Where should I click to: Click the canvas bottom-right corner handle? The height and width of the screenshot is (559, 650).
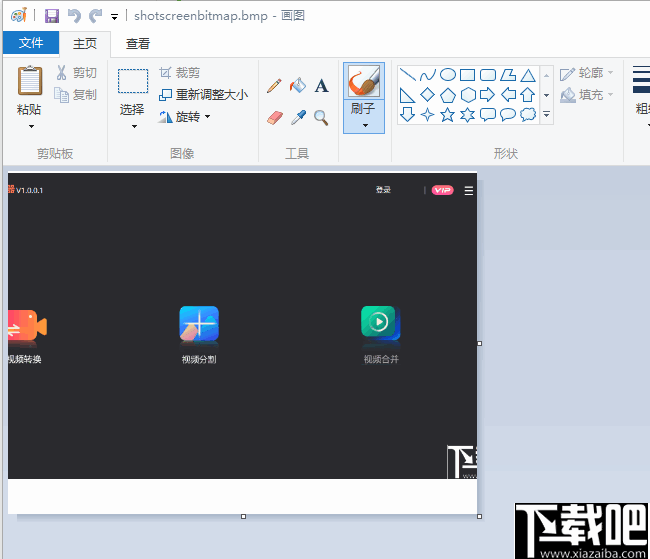point(480,517)
